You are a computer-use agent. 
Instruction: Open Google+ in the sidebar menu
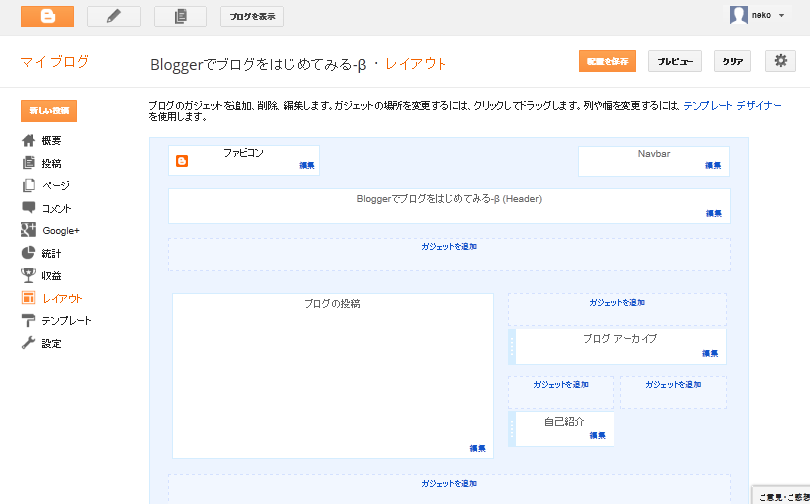[x=61, y=231]
